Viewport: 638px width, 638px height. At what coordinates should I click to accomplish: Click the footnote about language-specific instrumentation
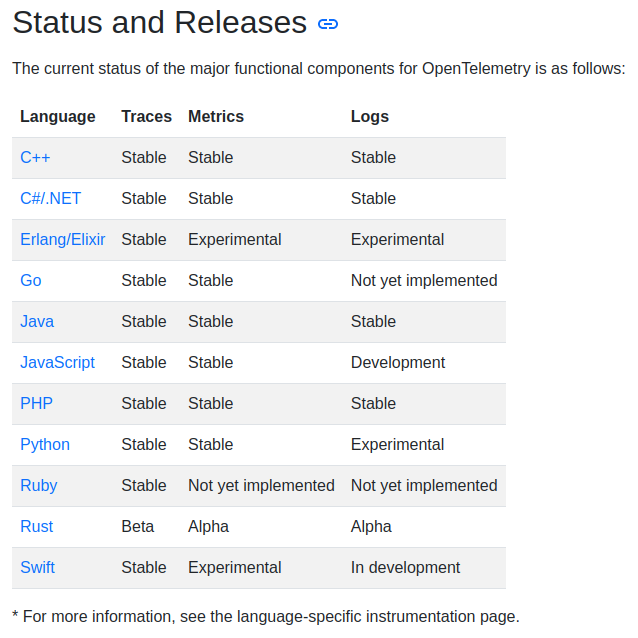point(266,616)
